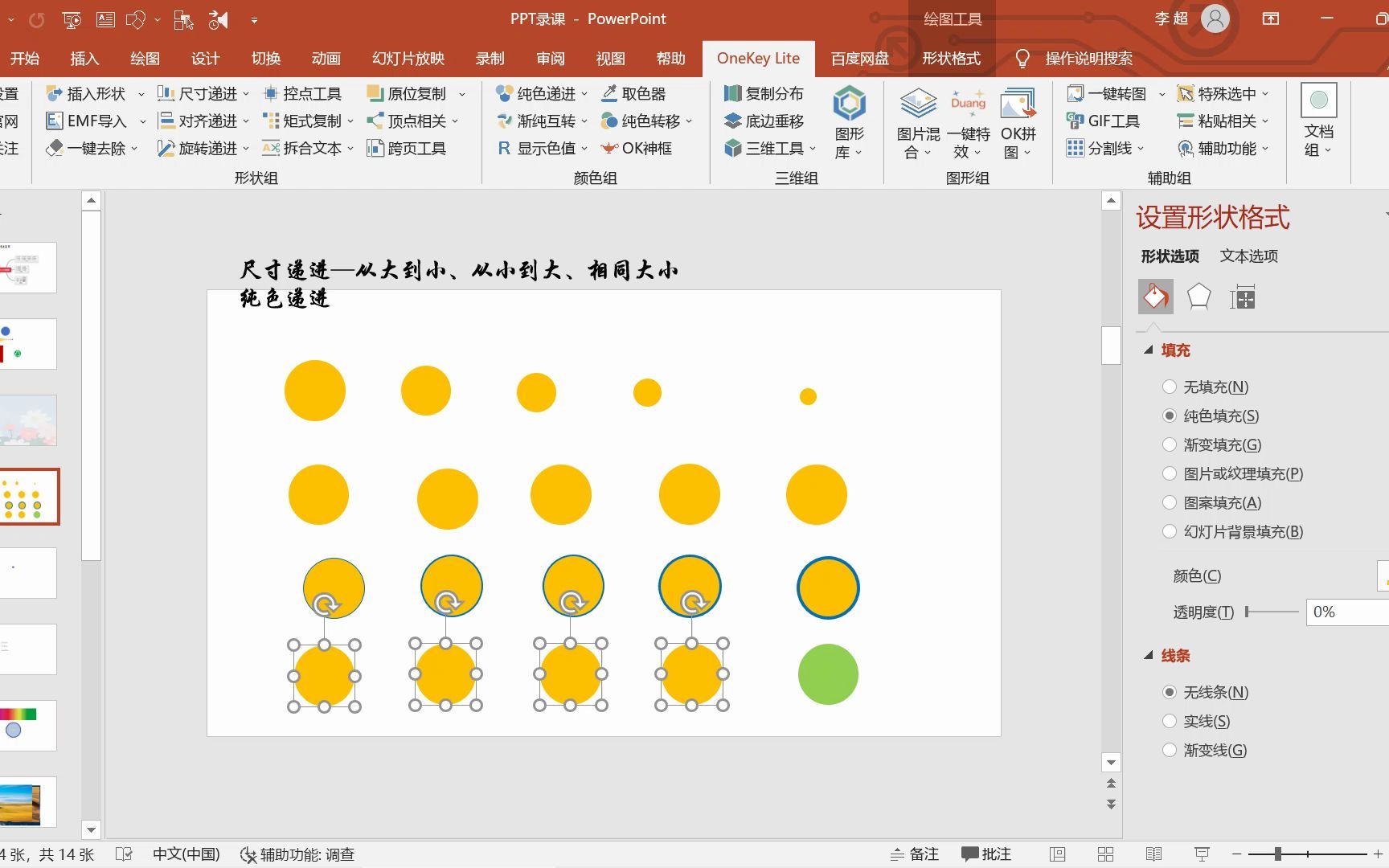Switch to slide sorter view icon
The image size is (1389, 868).
click(1105, 854)
